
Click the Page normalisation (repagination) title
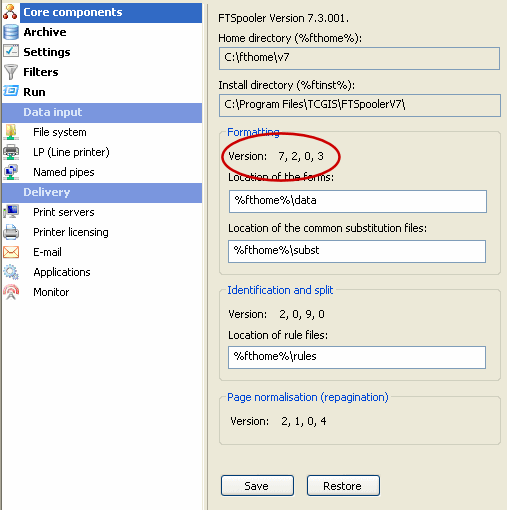(x=308, y=397)
